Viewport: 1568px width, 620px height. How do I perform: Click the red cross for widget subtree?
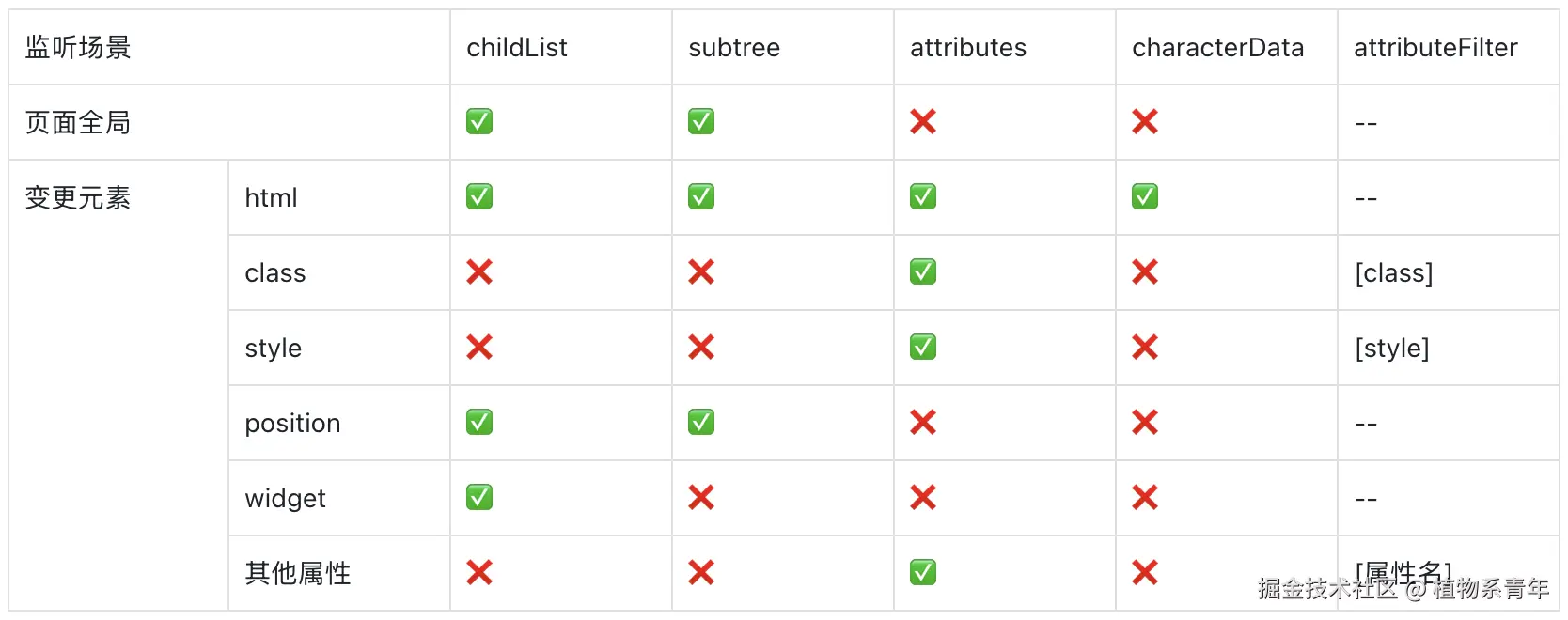pyautogui.click(x=701, y=498)
